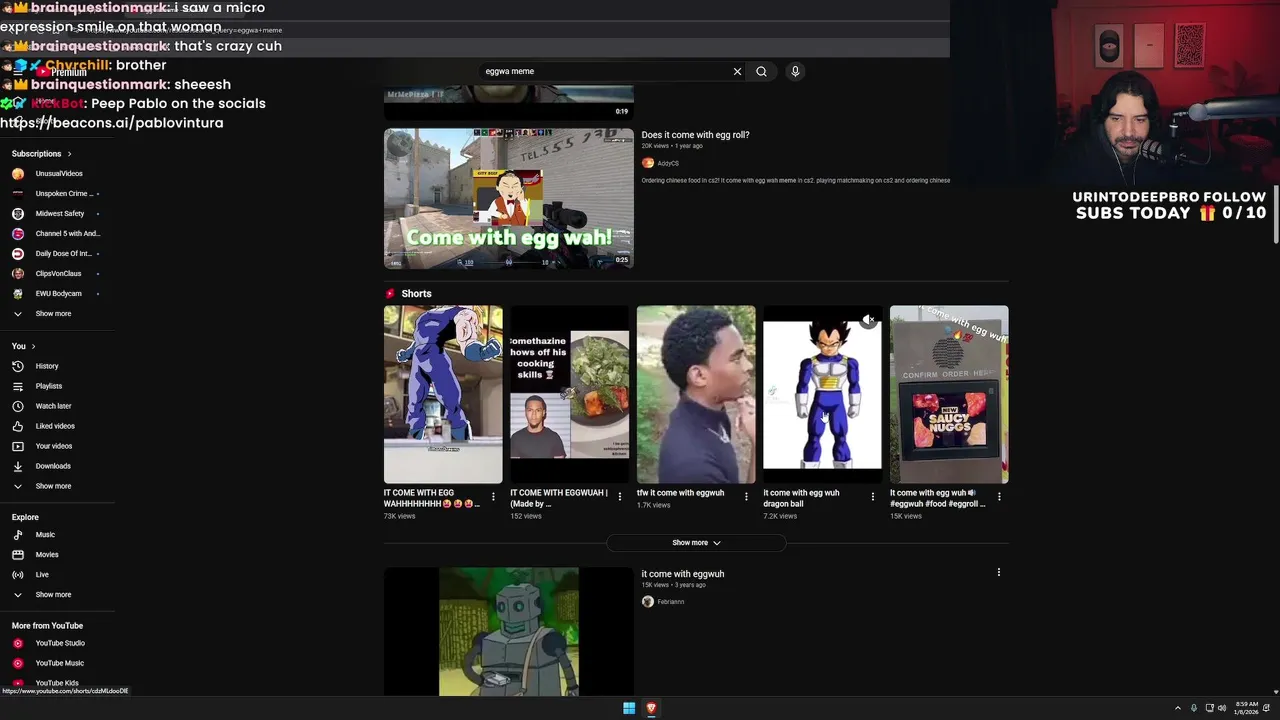Open the Music icon in Explore

coord(17,535)
